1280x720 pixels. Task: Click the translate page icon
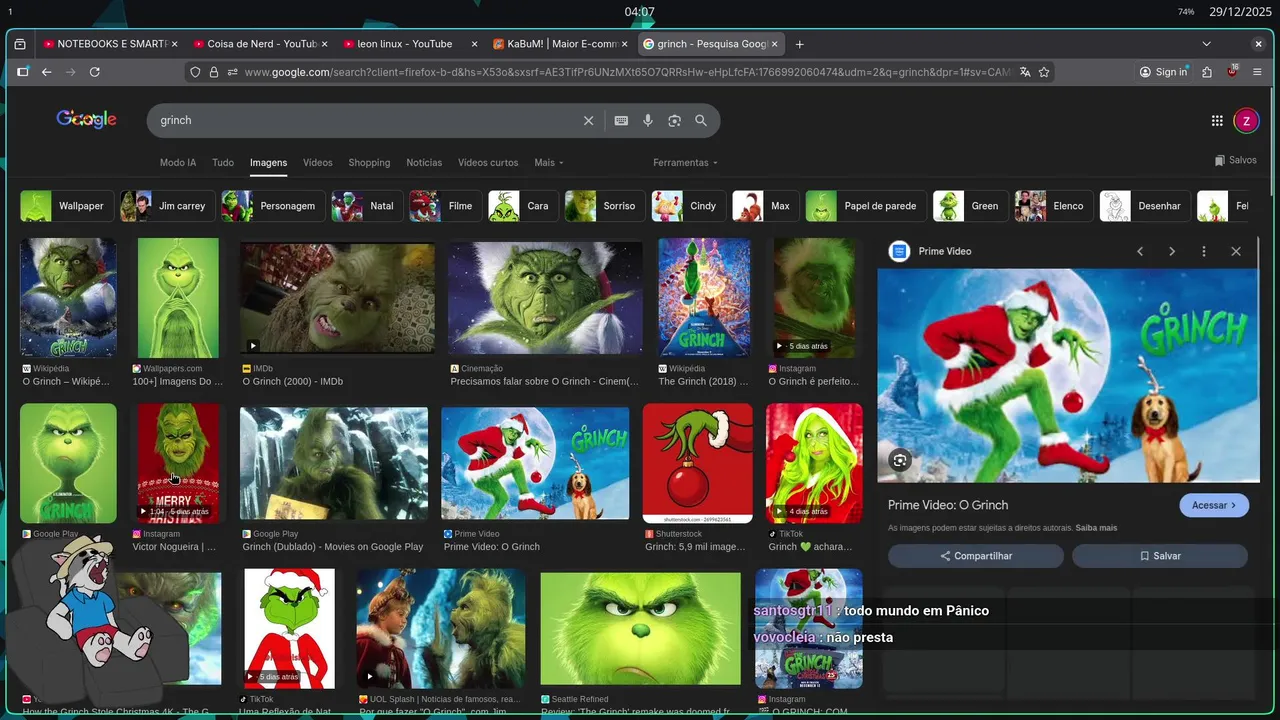pos(1025,72)
